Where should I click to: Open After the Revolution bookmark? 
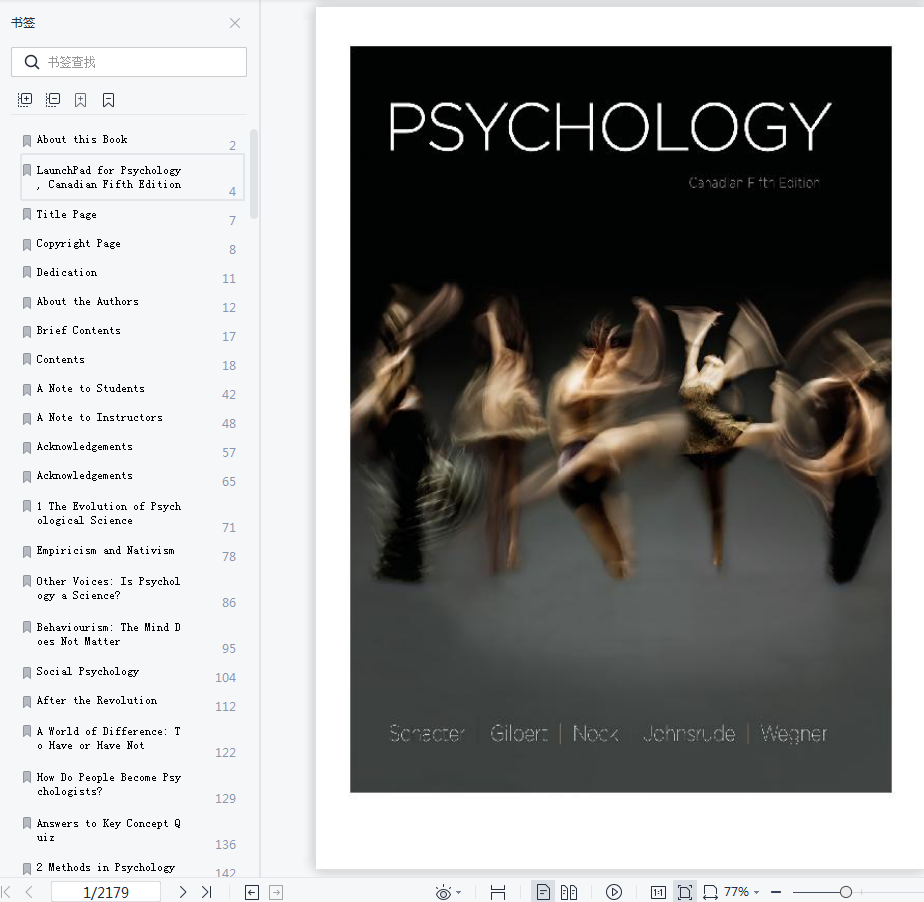click(x=97, y=701)
